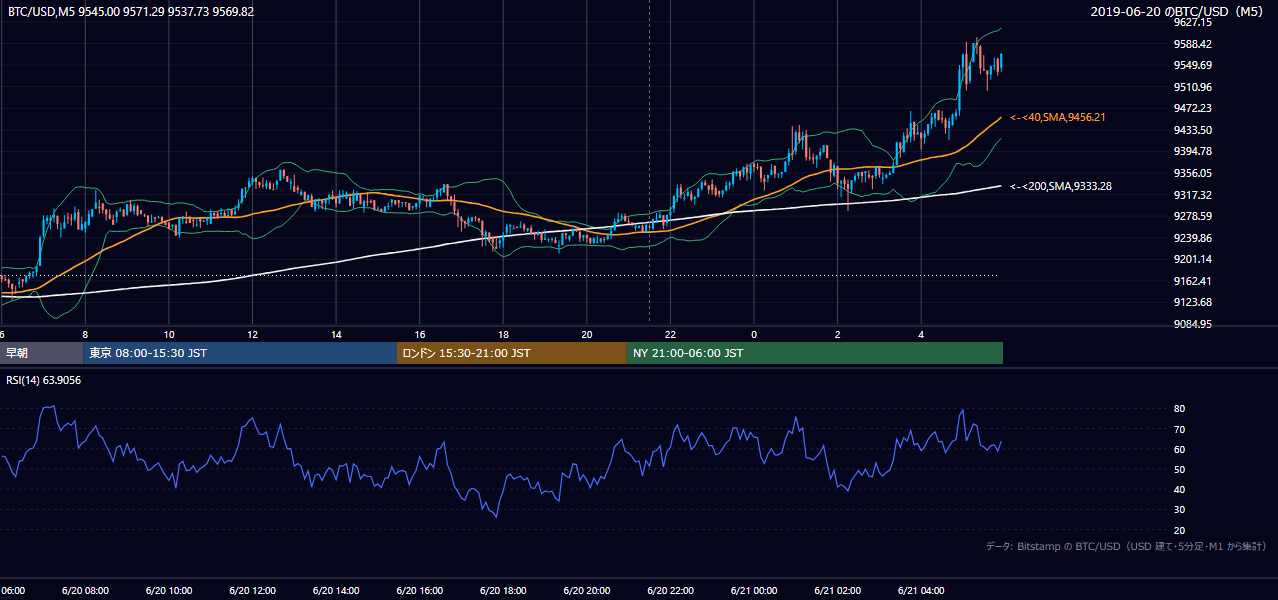
Task: Click hour tick 14 under the price chart
Action: (336, 335)
